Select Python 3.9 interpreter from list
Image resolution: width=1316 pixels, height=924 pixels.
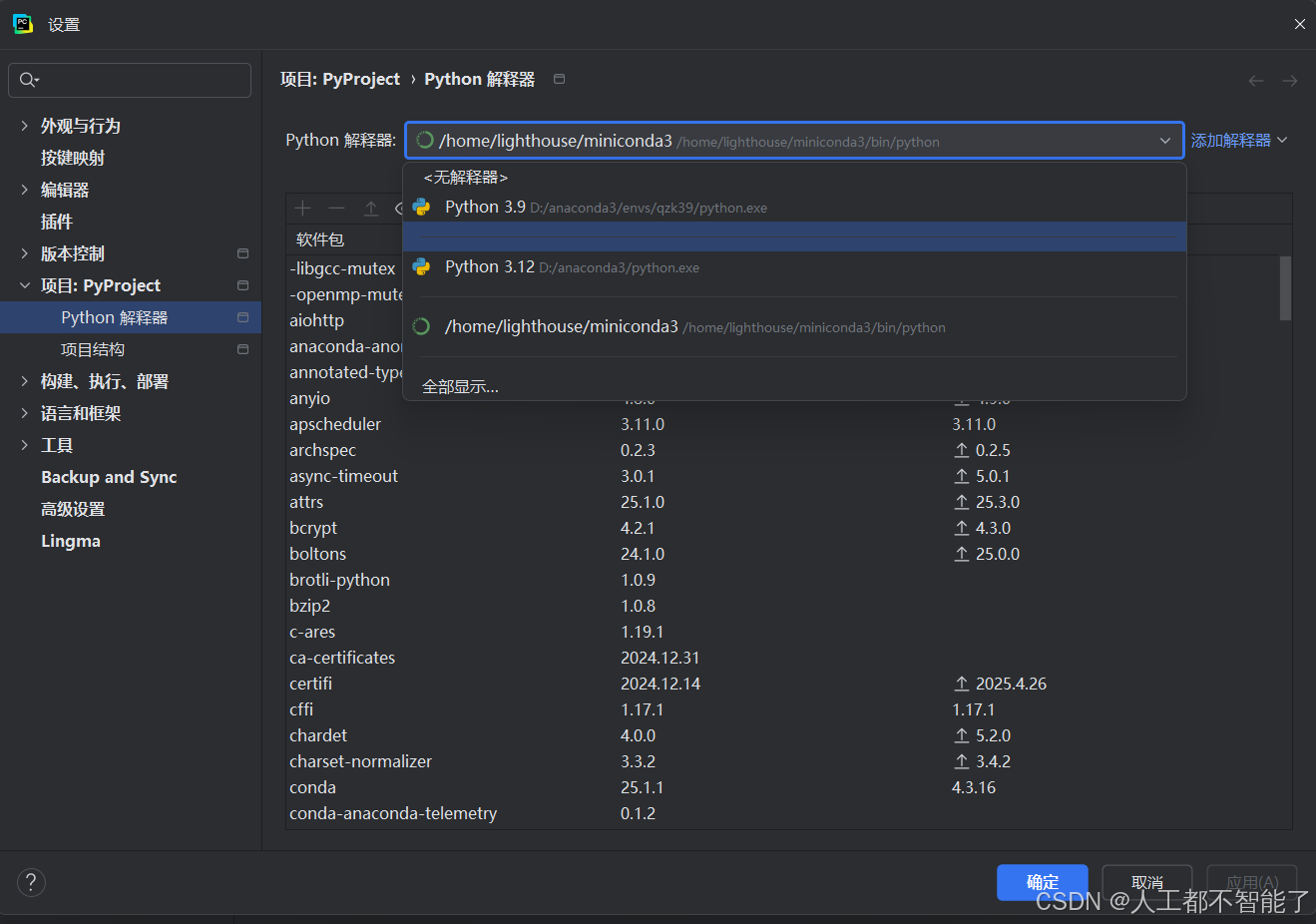[485, 208]
